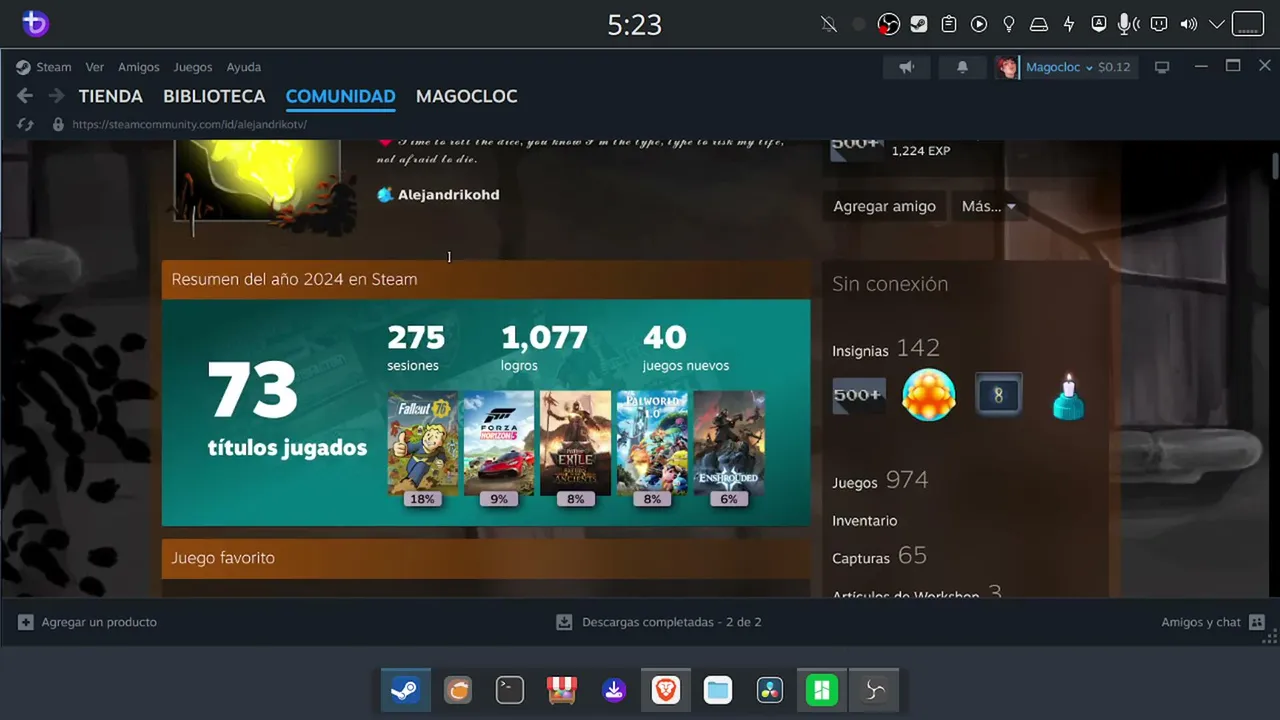The image size is (1280, 720).
Task: Launch the terminal from the dock
Action: click(510, 690)
